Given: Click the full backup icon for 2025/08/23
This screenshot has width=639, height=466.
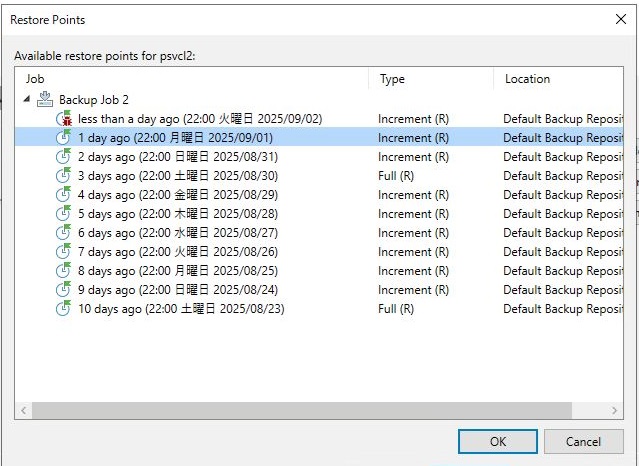Looking at the screenshot, I should 63,309.
